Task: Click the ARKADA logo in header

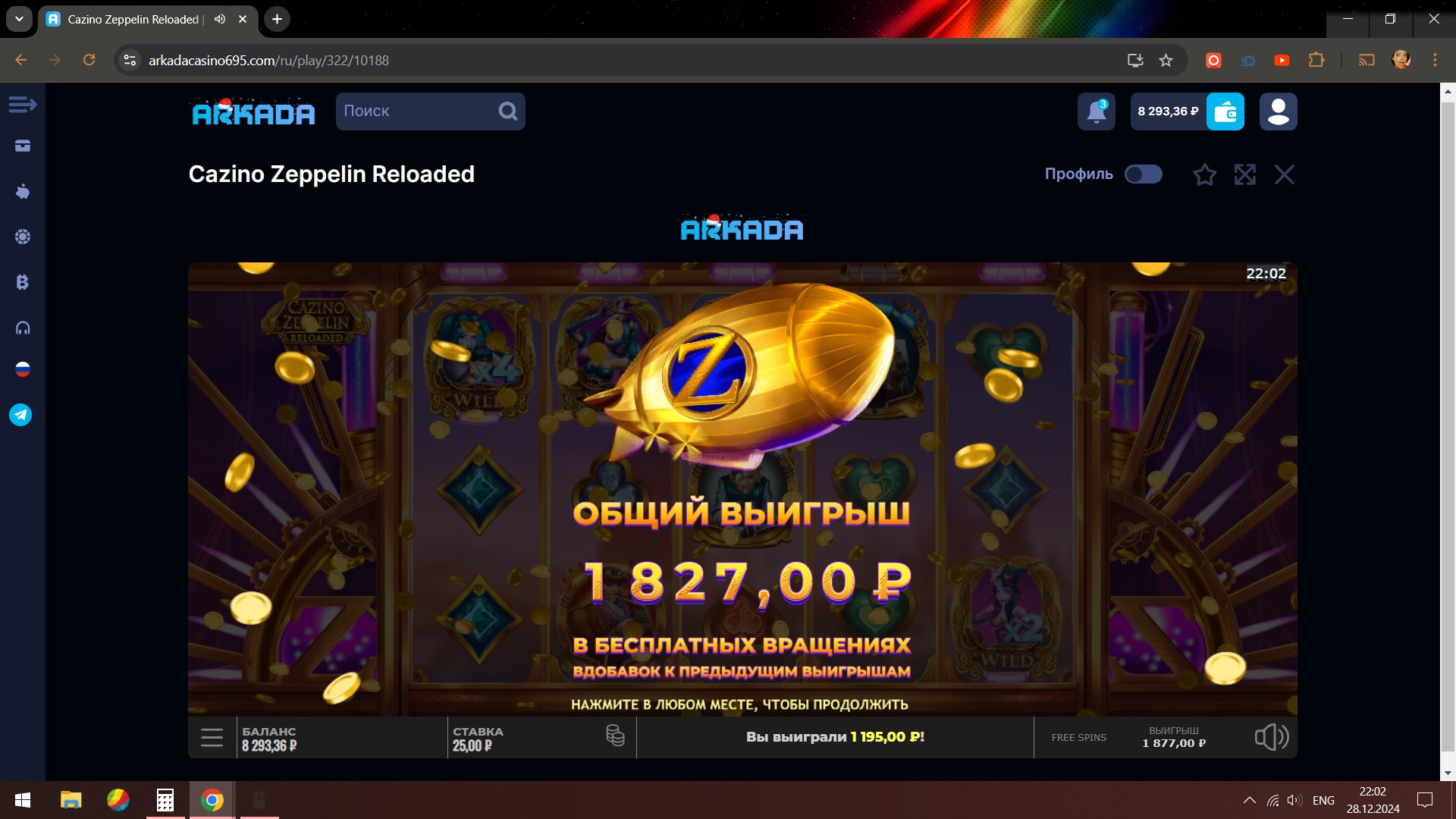Action: click(253, 112)
